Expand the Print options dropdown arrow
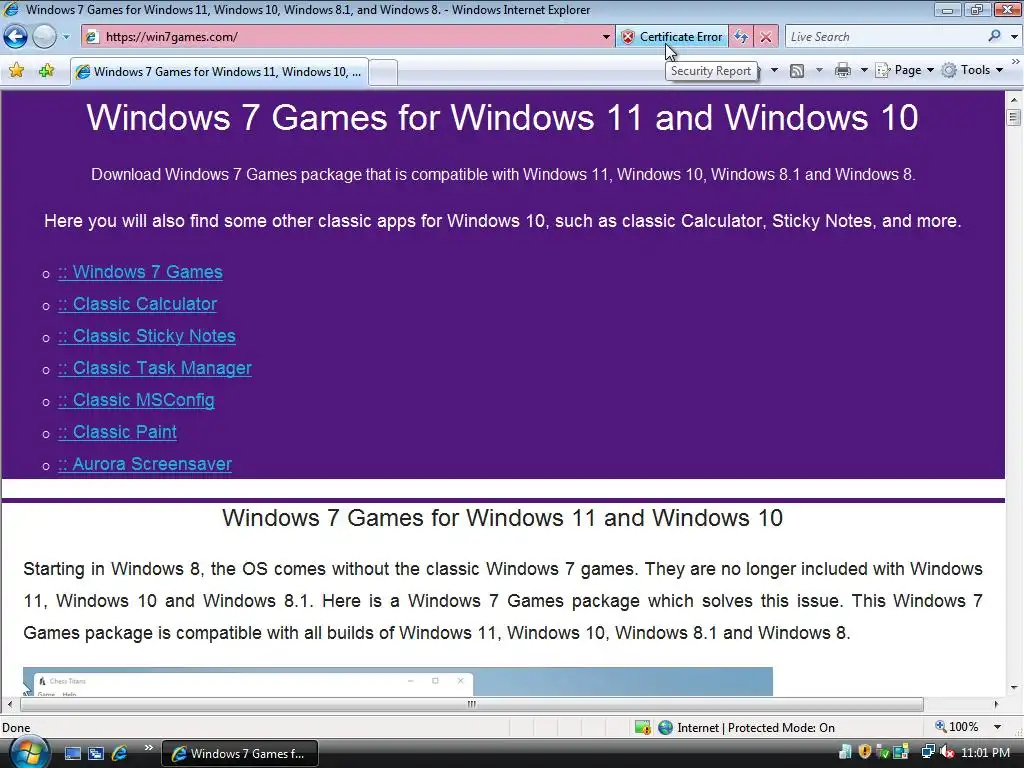The width and height of the screenshot is (1024, 768). [863, 70]
